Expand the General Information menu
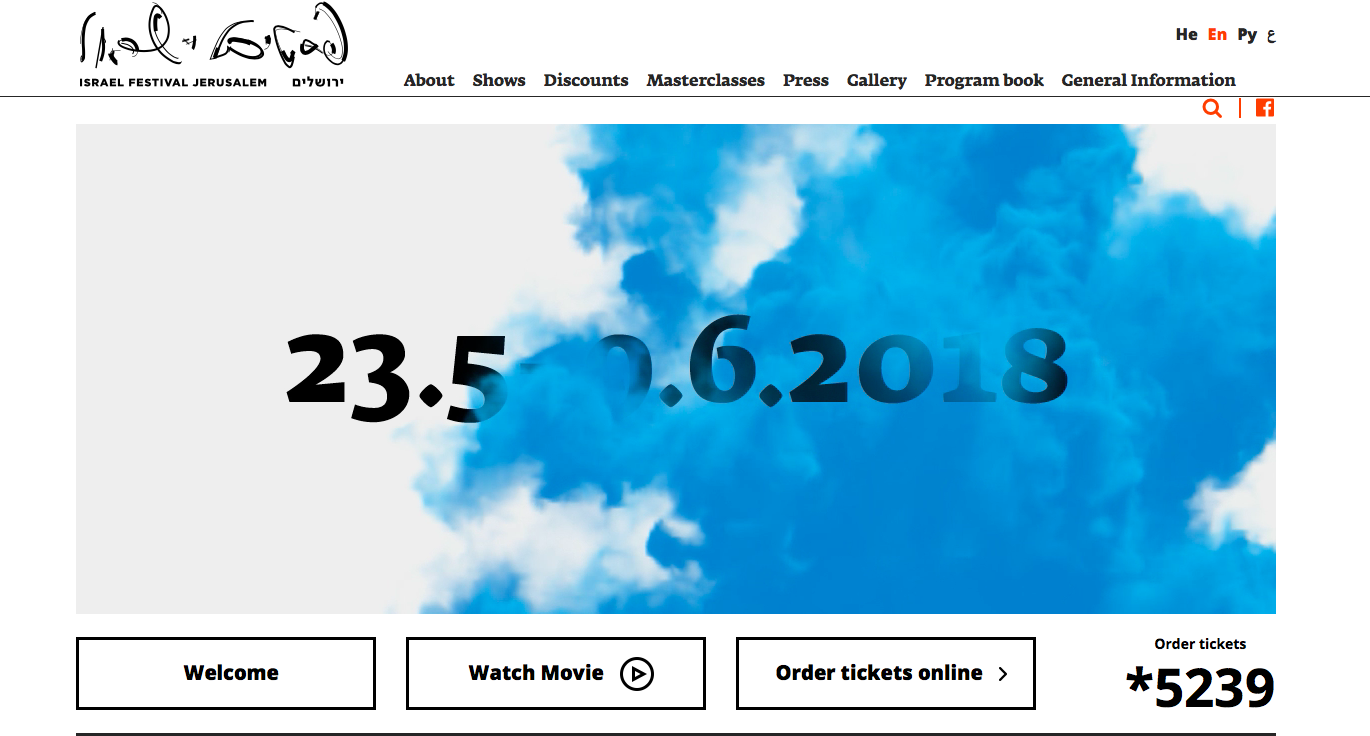 pyautogui.click(x=1149, y=80)
